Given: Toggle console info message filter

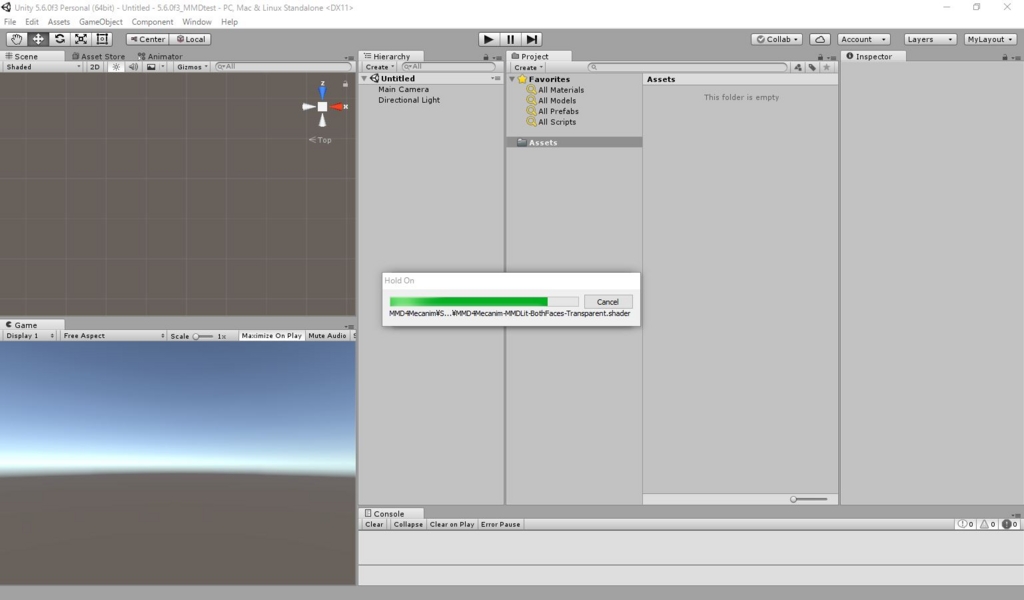Looking at the screenshot, I should 966,524.
